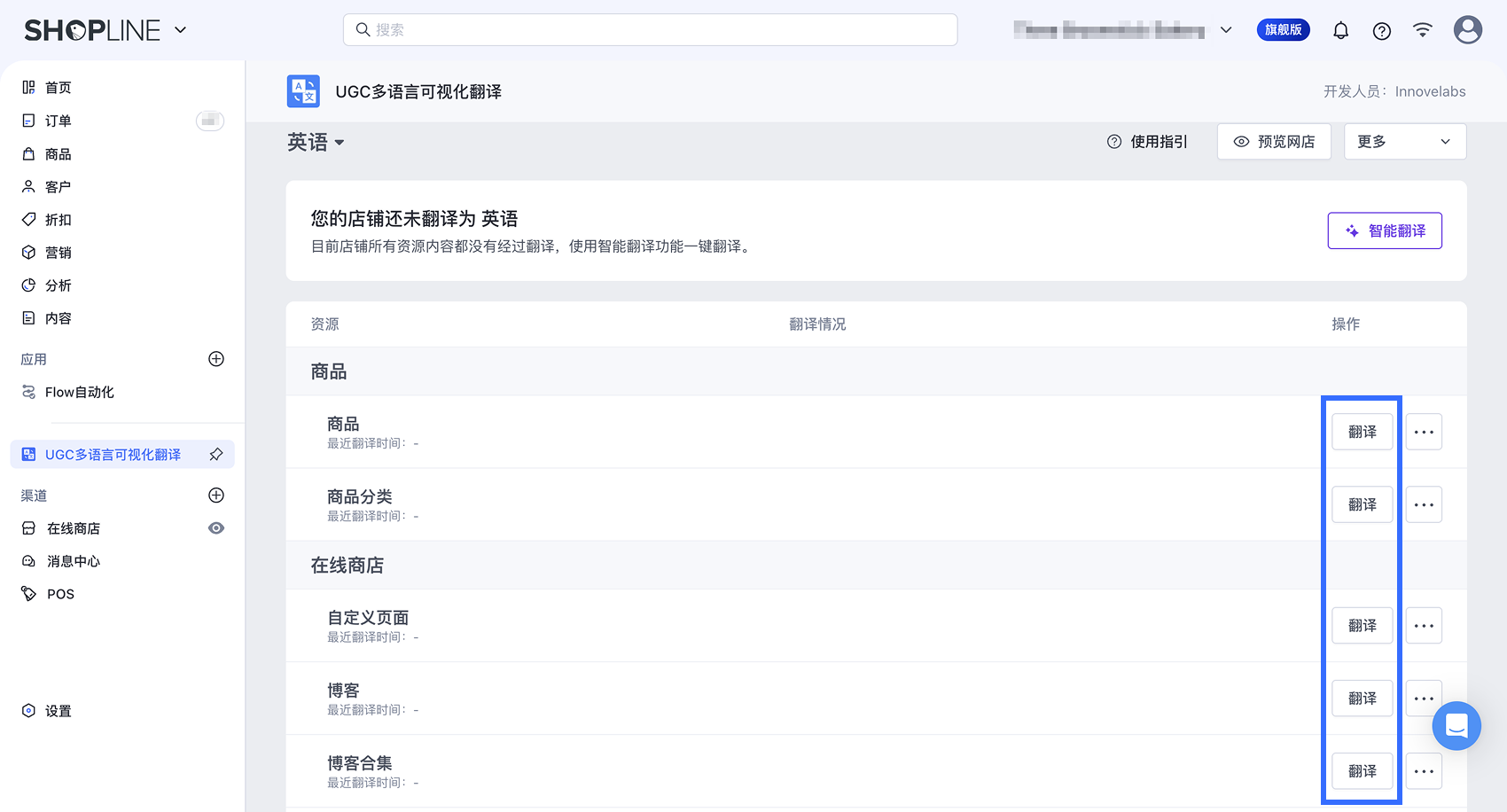Screen dimensions: 1507x812
Task: Click the 预览网店 button
Action: pos(1274,142)
